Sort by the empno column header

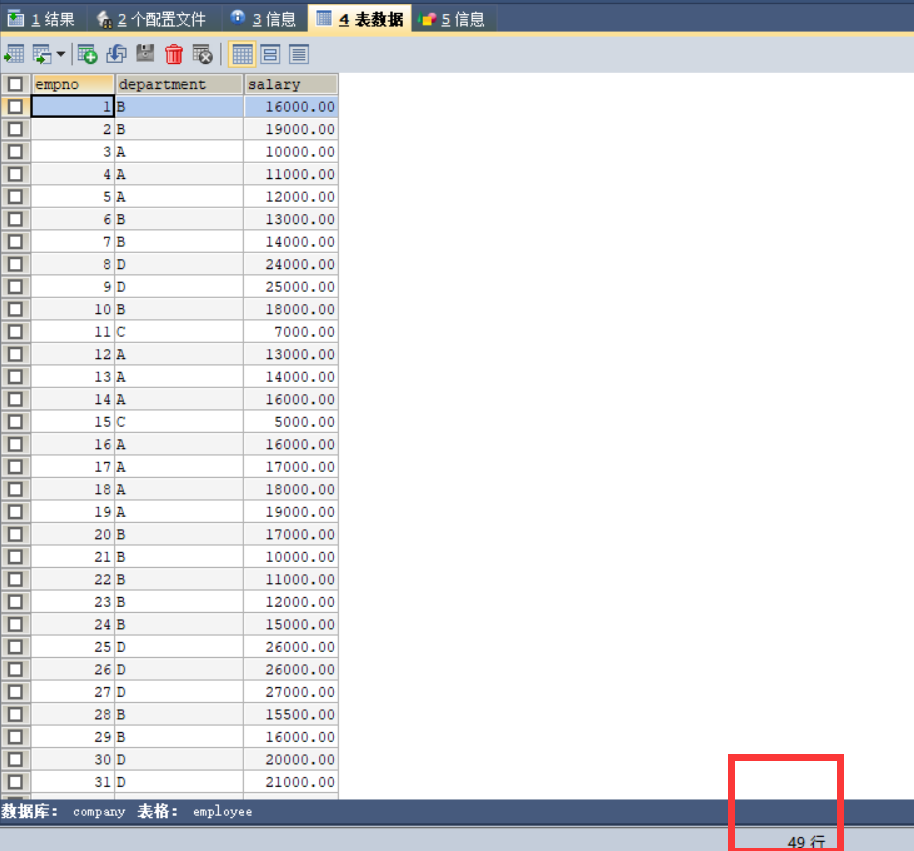click(x=73, y=84)
